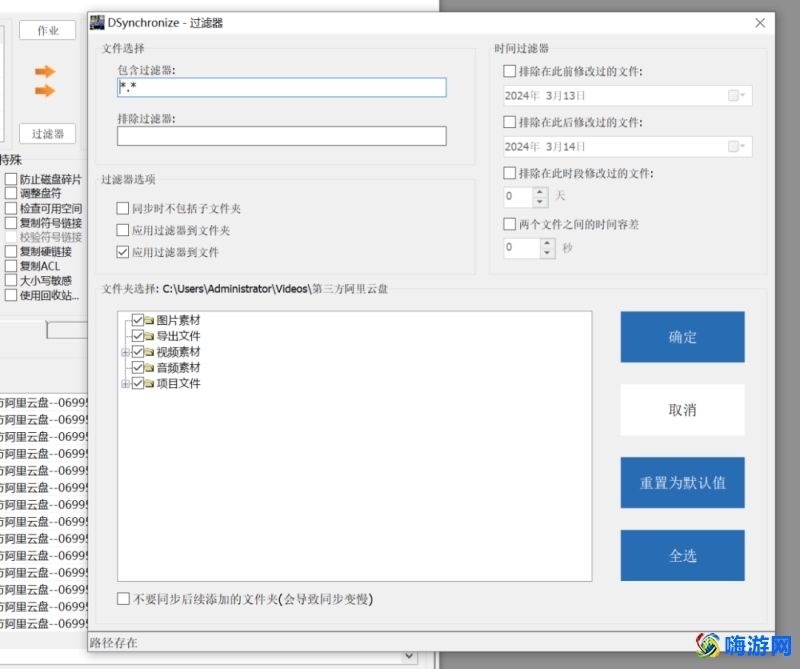This screenshot has width=800, height=669.
Task: Check 应用过滤器到文件夹 option
Action: click(x=122, y=230)
